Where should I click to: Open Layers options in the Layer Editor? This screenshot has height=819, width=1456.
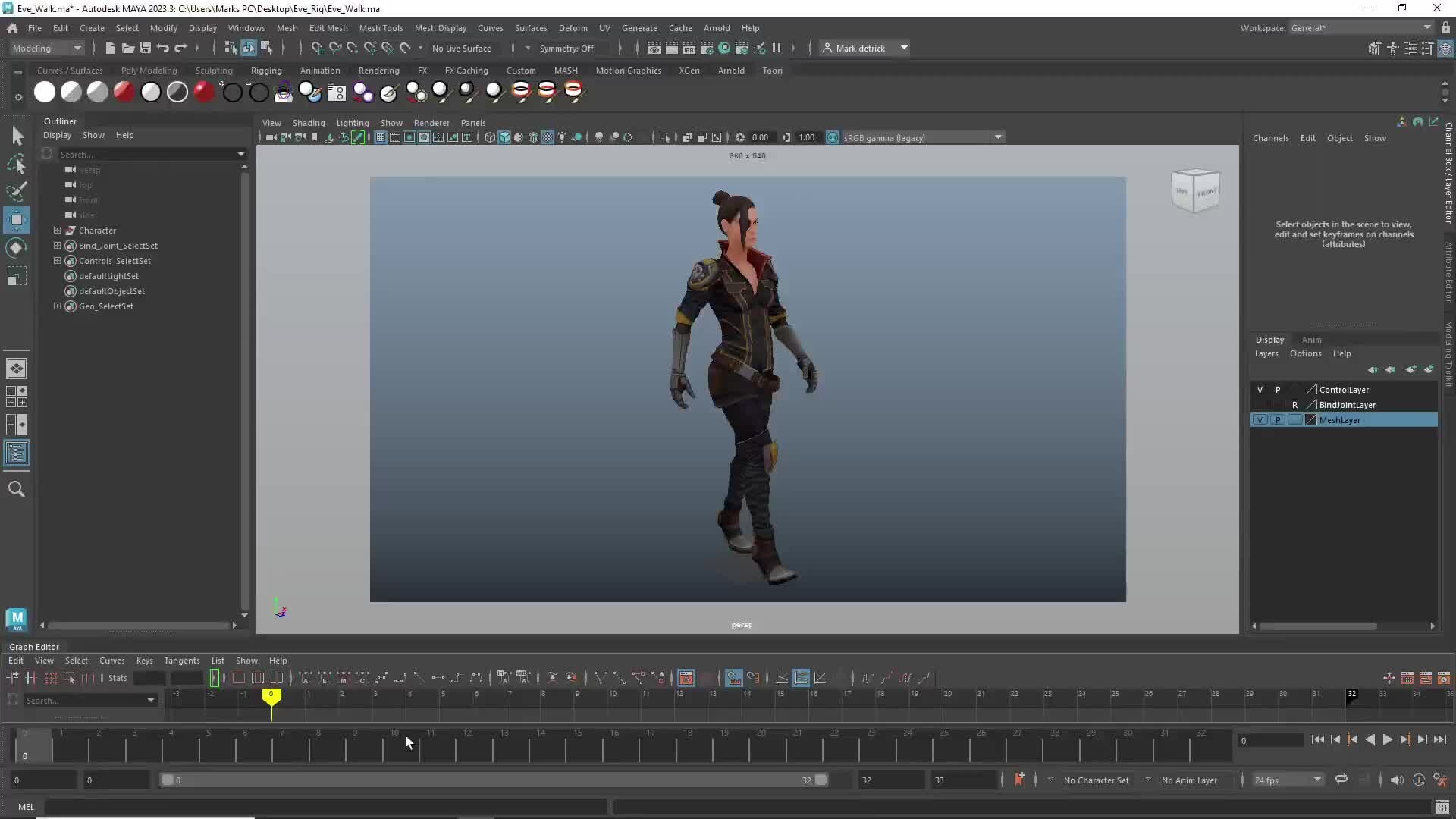click(x=1305, y=353)
